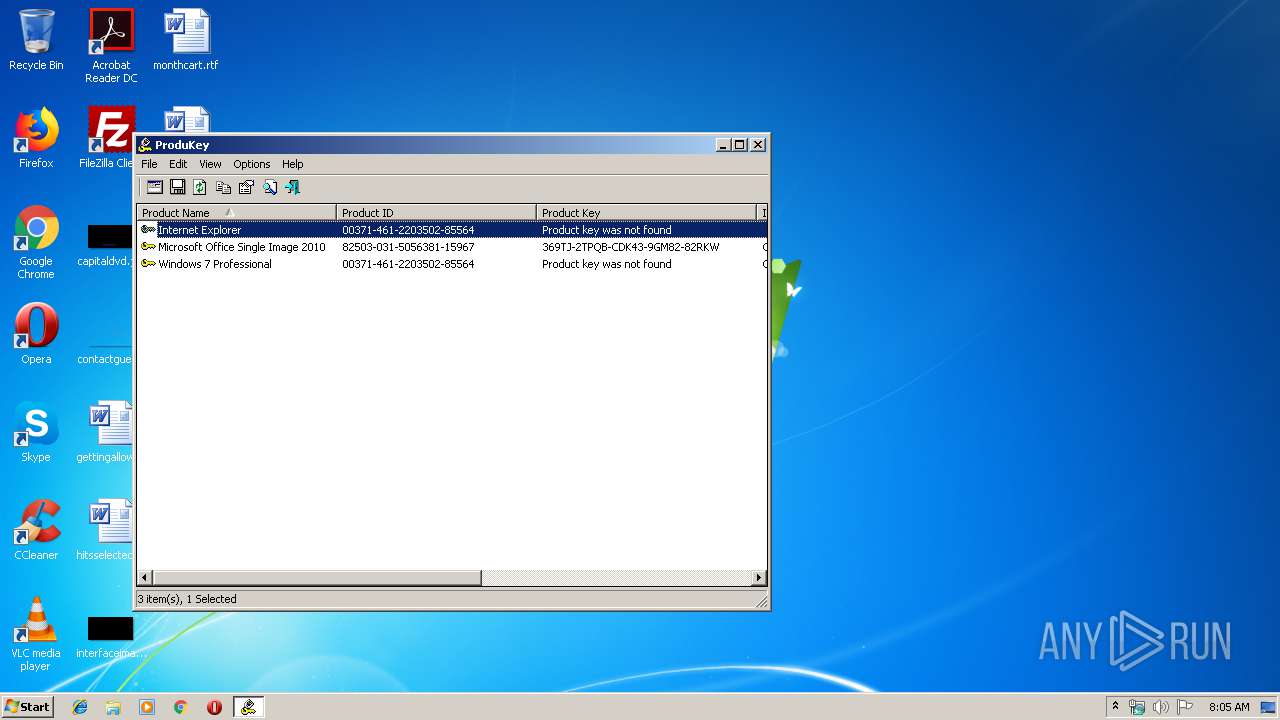
Task: Select the Windows 7 Professional row
Action: 452,264
